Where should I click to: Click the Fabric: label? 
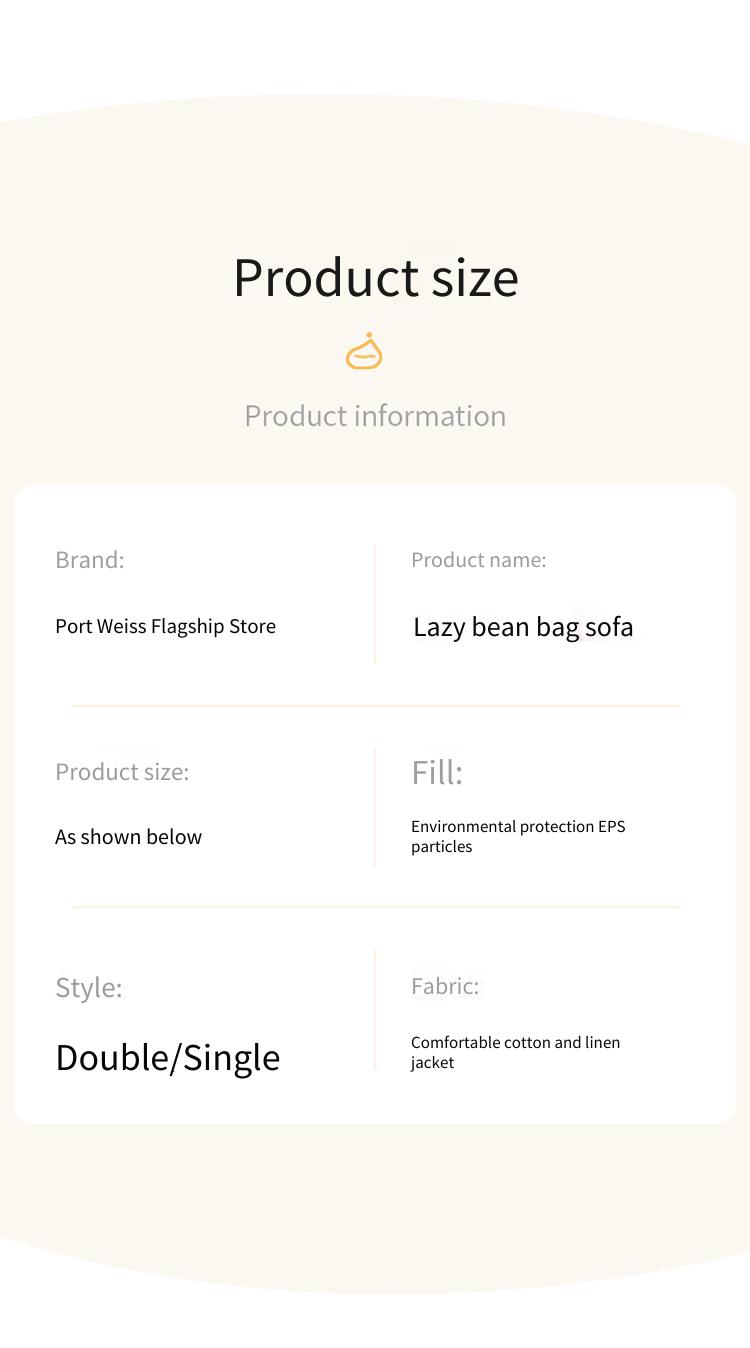coord(445,986)
